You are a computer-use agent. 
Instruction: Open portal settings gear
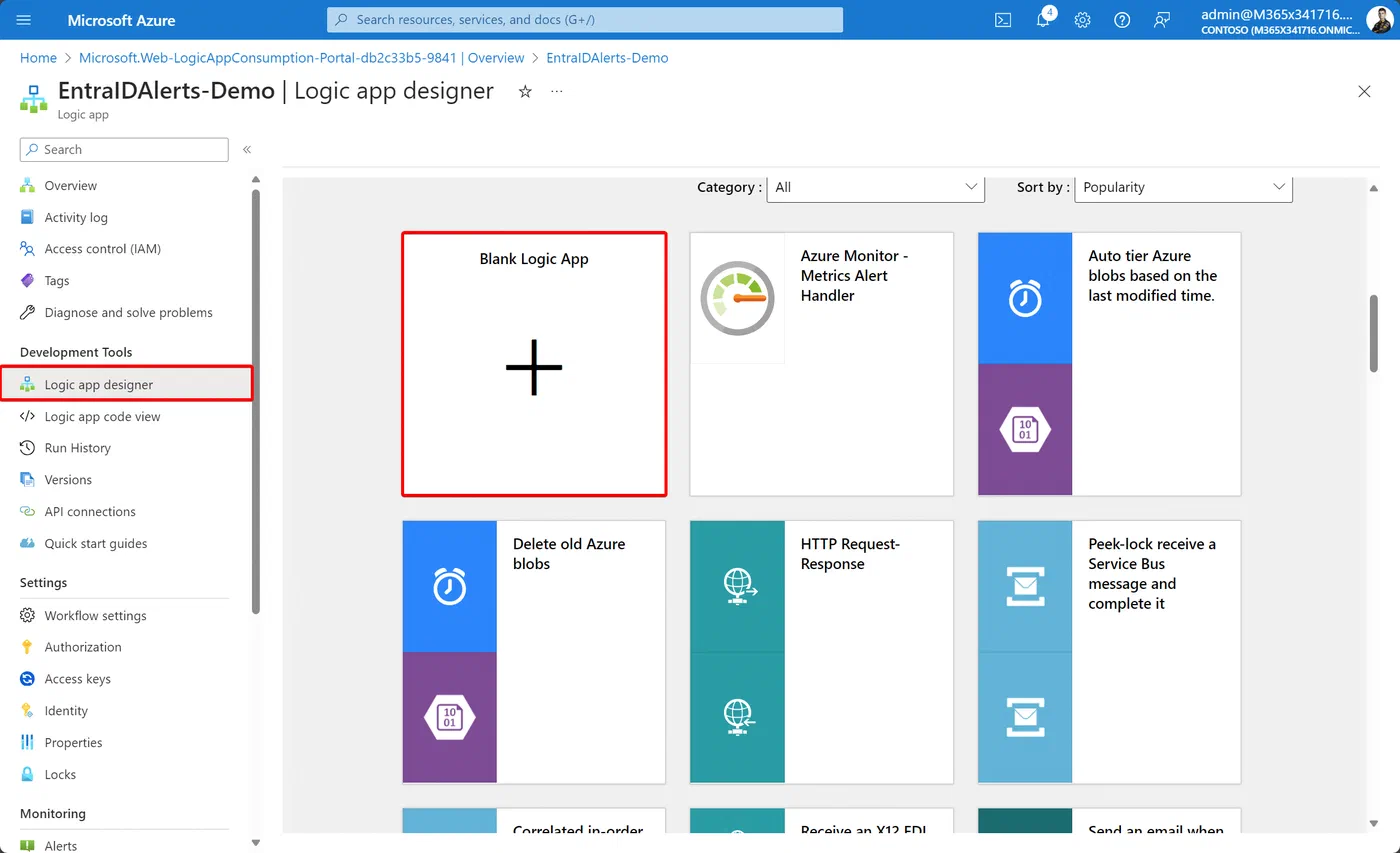(x=1082, y=20)
